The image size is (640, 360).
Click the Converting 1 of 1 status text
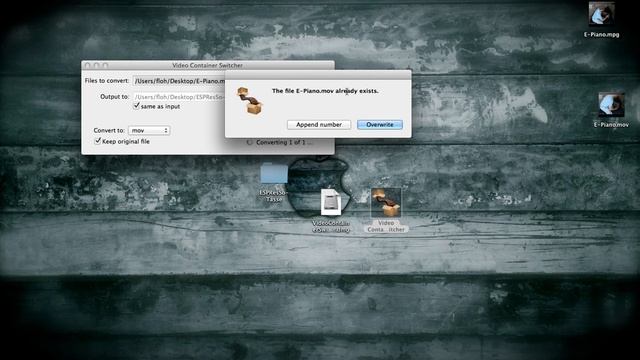[x=284, y=142]
